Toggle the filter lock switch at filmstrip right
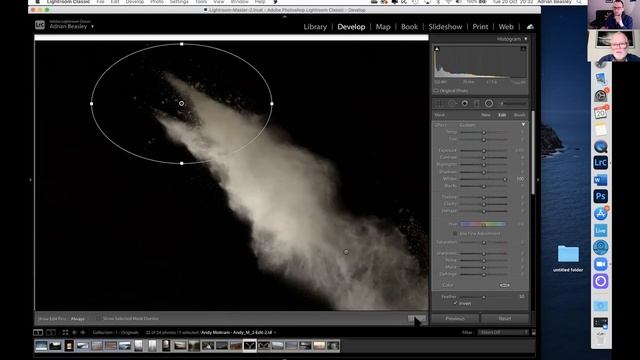 [533, 333]
